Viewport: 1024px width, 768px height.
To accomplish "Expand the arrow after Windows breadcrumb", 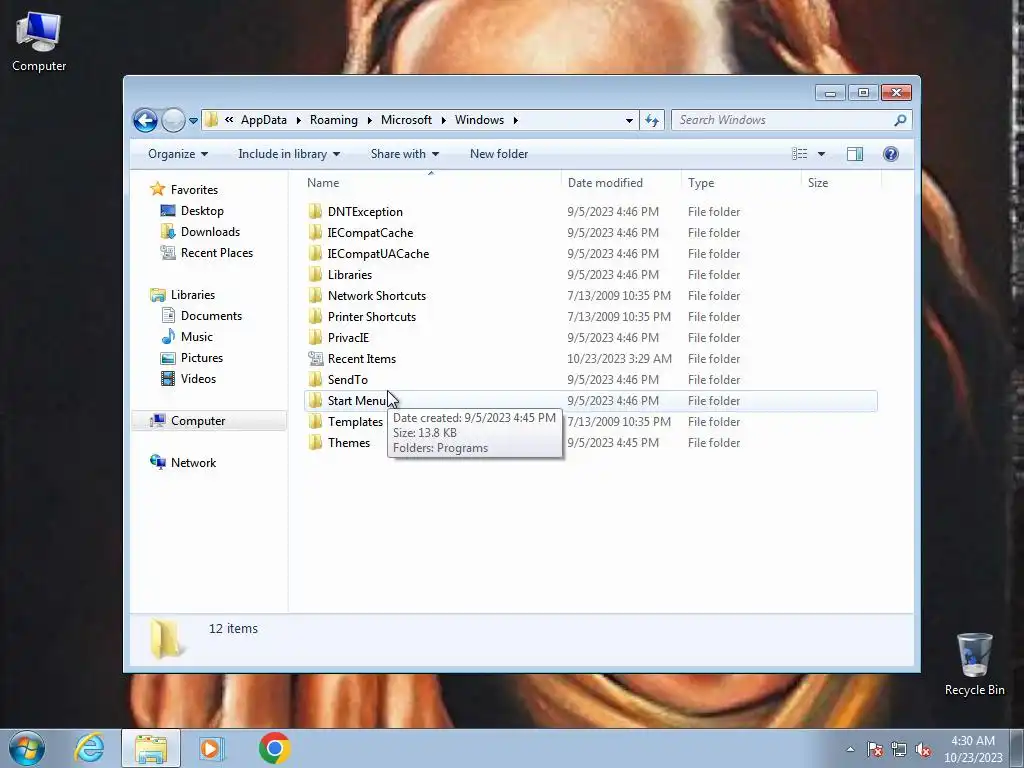I will click(515, 120).
